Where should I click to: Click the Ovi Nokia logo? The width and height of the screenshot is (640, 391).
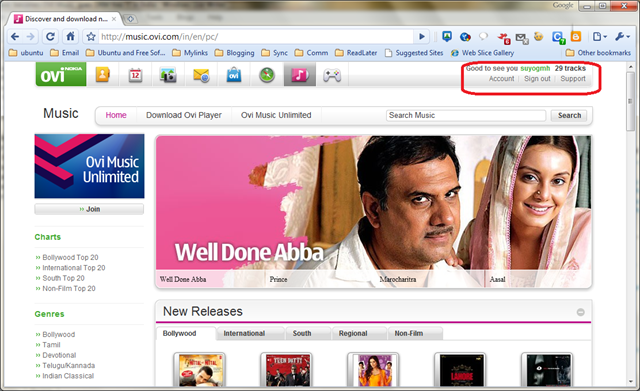(x=61, y=74)
